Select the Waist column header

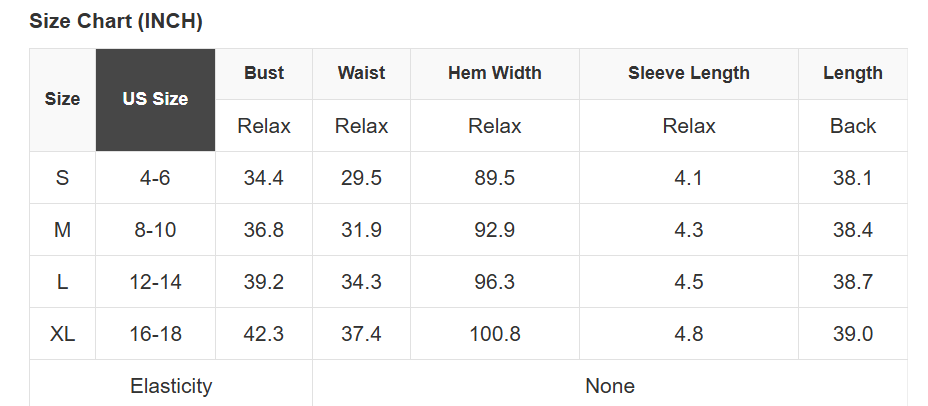tap(361, 73)
